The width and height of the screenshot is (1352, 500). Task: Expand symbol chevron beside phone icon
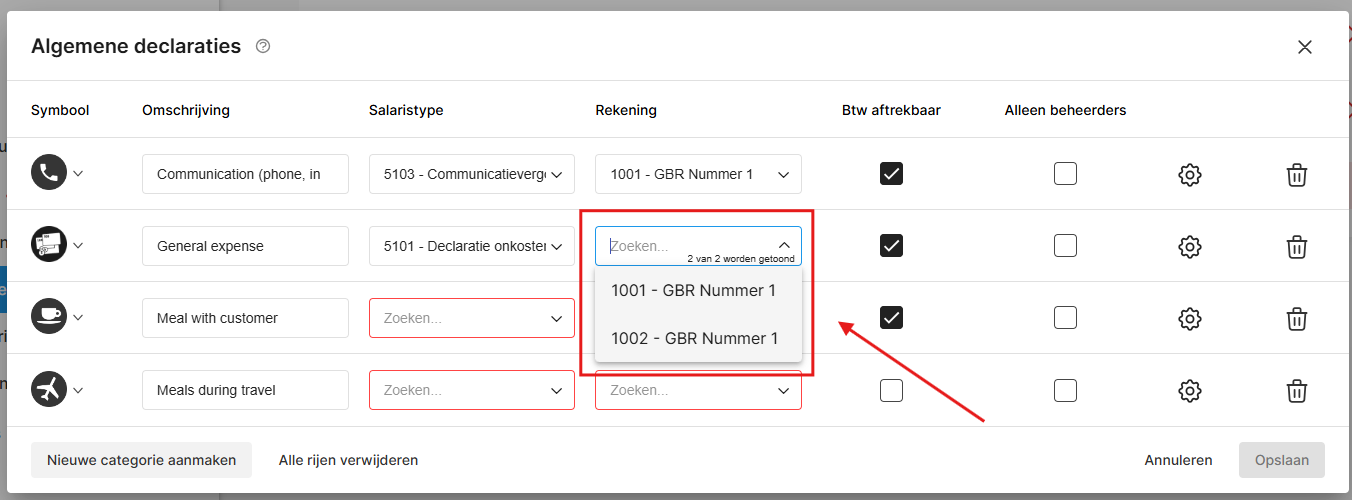click(78, 174)
